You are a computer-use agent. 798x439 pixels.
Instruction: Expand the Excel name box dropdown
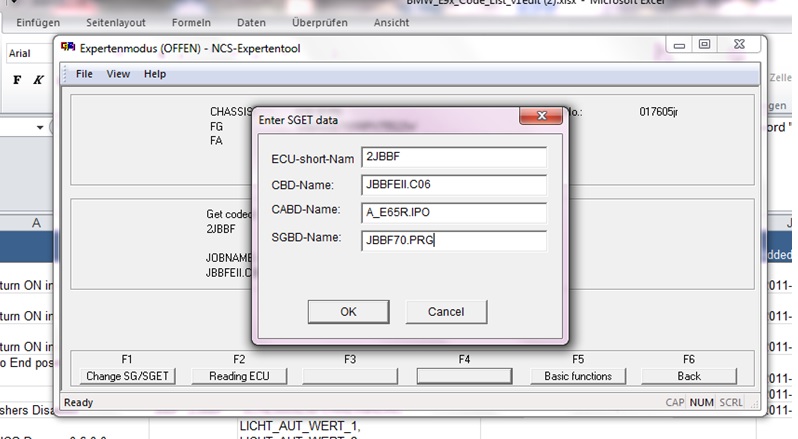(40, 128)
